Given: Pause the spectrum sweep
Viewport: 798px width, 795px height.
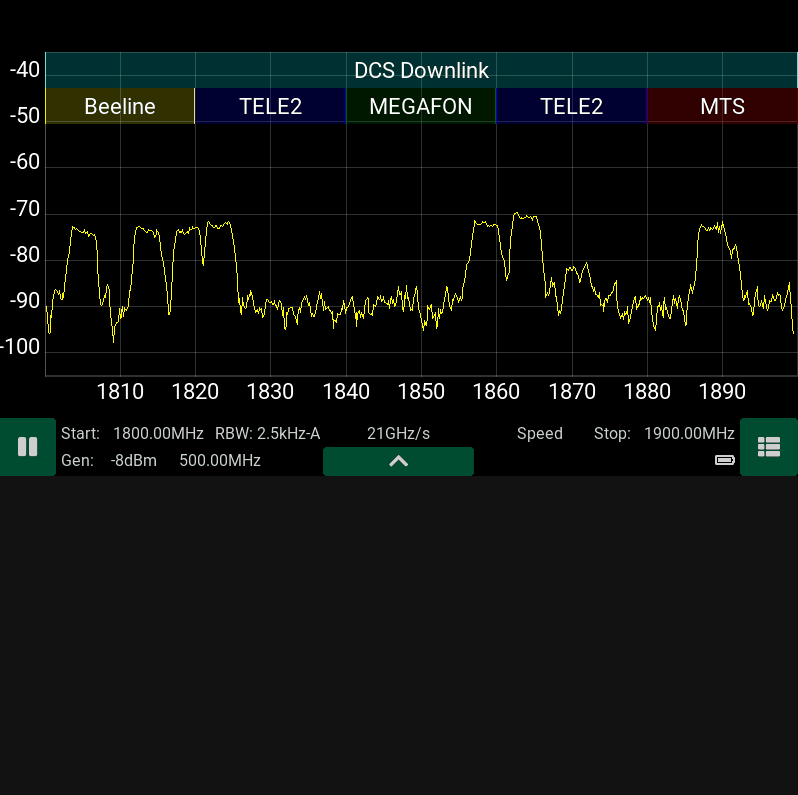Looking at the screenshot, I should [x=27, y=447].
